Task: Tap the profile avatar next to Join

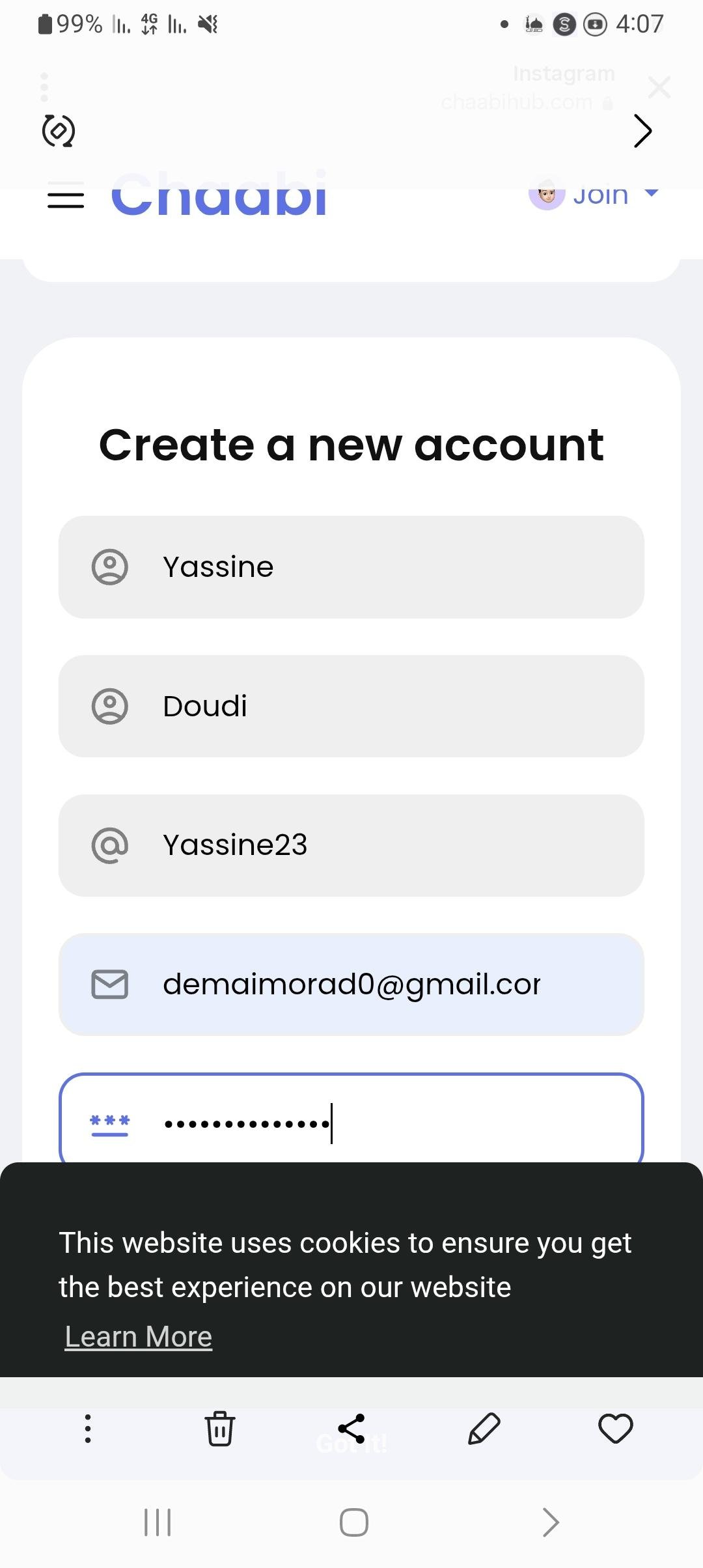Action: [x=547, y=195]
